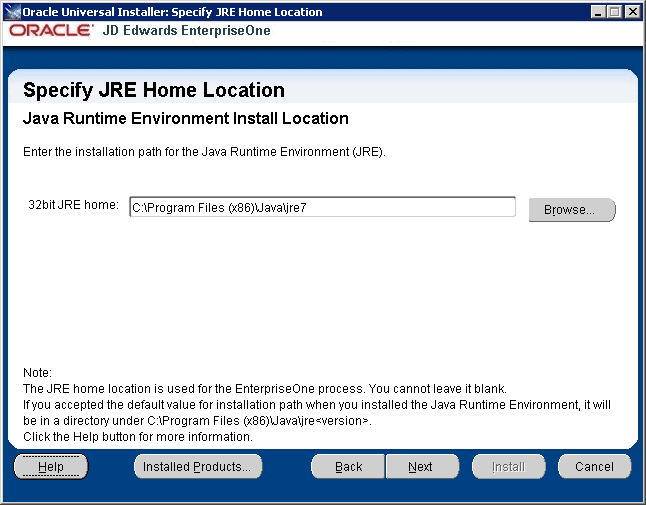The image size is (646, 505).
Task: Click the installer icon in the title bar
Action: (x=12, y=12)
